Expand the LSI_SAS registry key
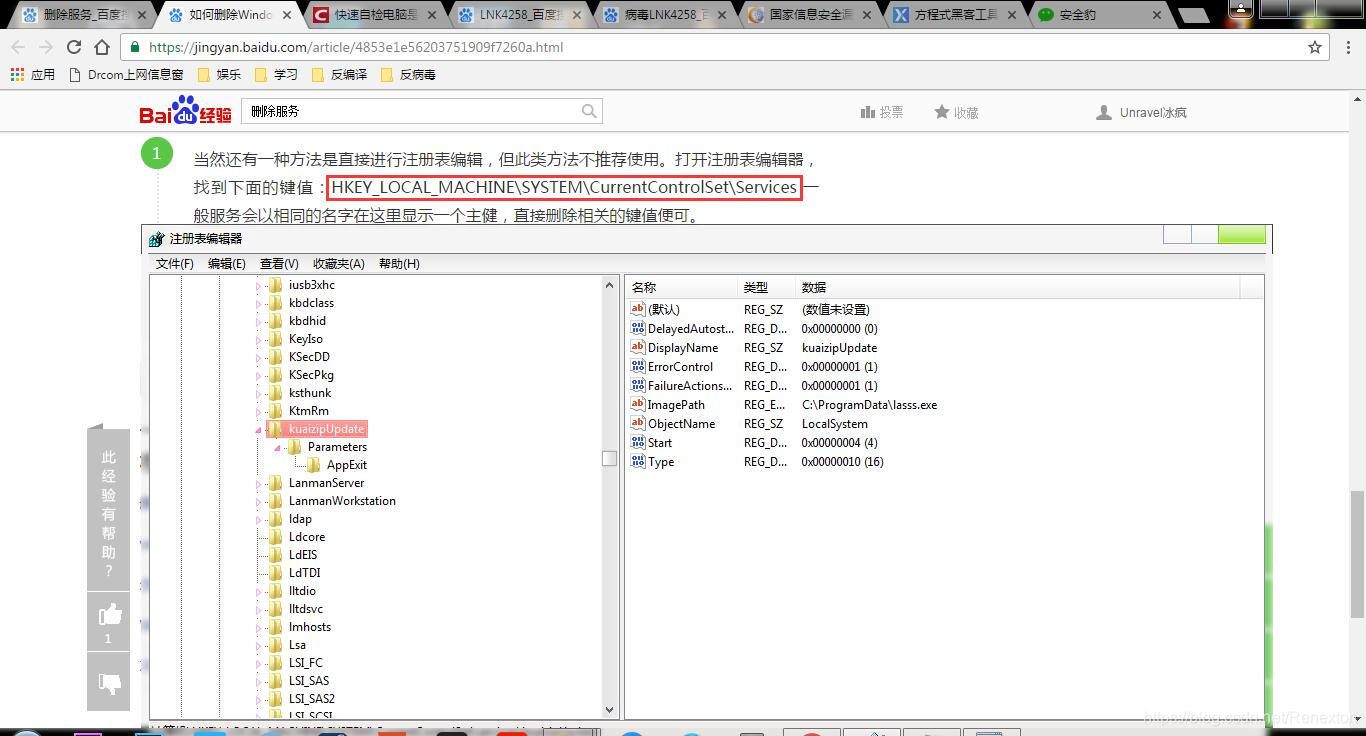Image resolution: width=1366 pixels, height=736 pixels. (259, 681)
